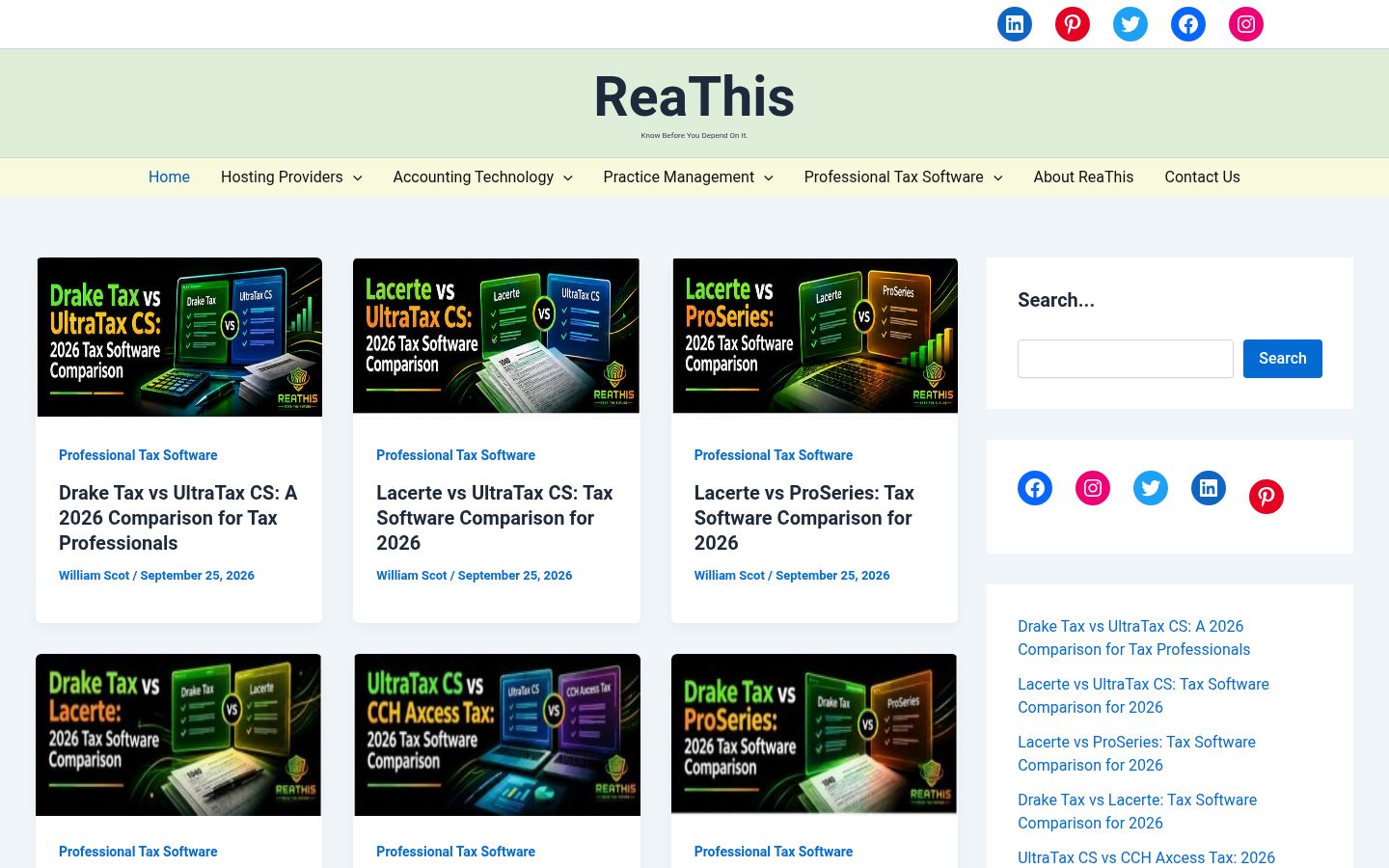
Task: Visit Twitter from the sidebar social widget
Action: 1151,488
